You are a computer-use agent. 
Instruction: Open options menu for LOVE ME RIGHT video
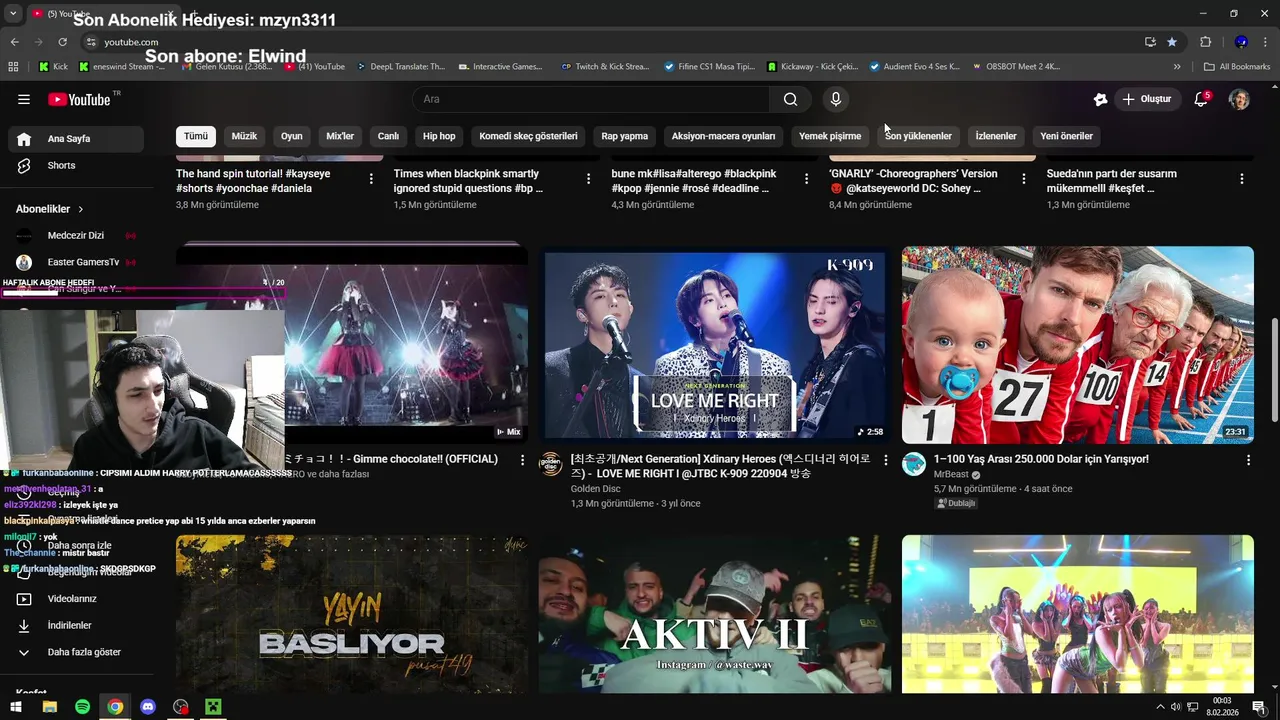[x=885, y=460]
